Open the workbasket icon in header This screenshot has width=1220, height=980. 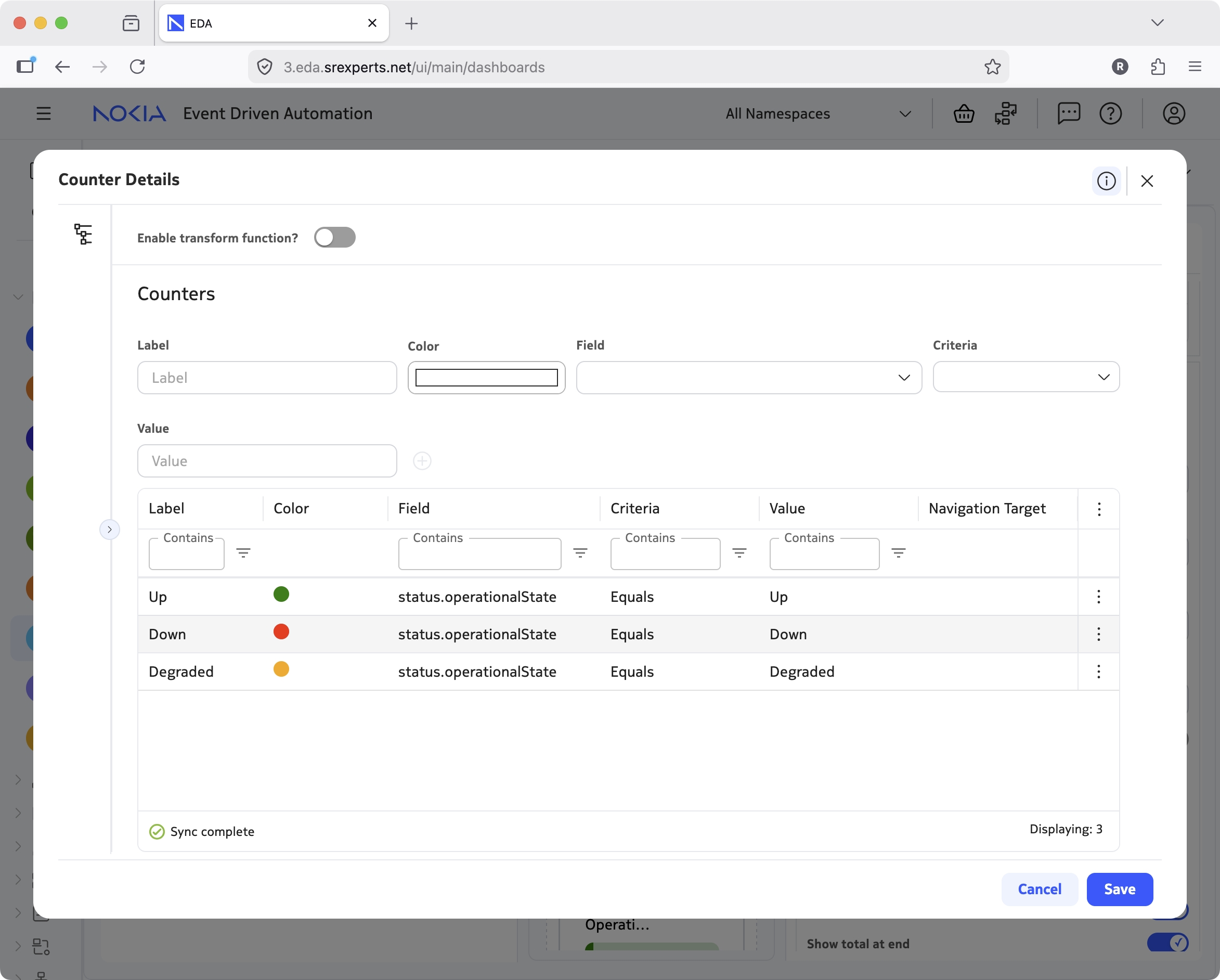click(964, 114)
